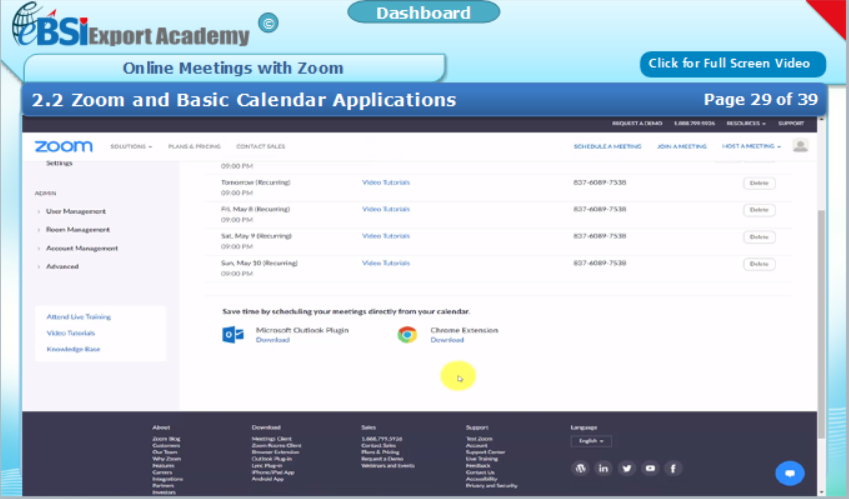Image resolution: width=849 pixels, height=499 pixels.
Task: Open Outlook Plug-in footer link
Action: pos(271,458)
